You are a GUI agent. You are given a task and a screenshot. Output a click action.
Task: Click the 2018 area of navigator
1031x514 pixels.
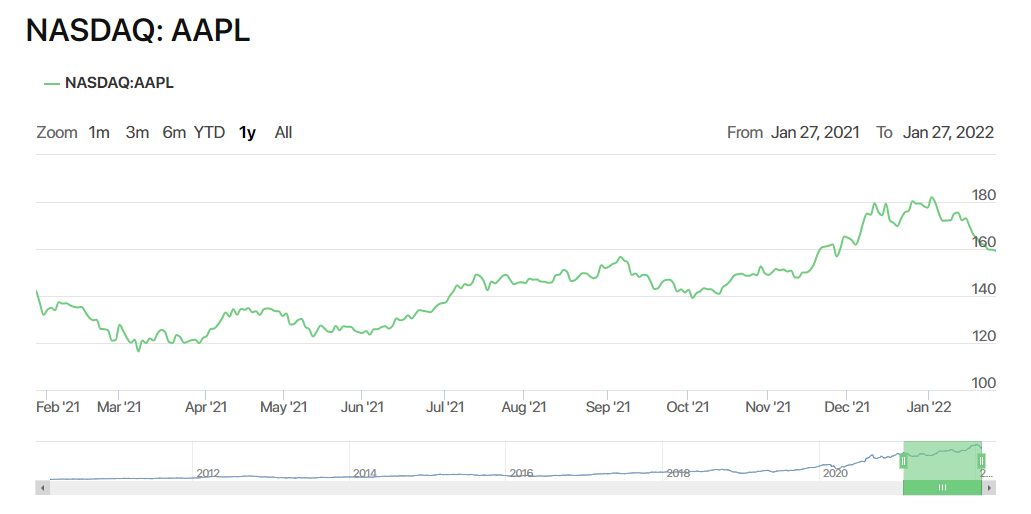point(678,466)
